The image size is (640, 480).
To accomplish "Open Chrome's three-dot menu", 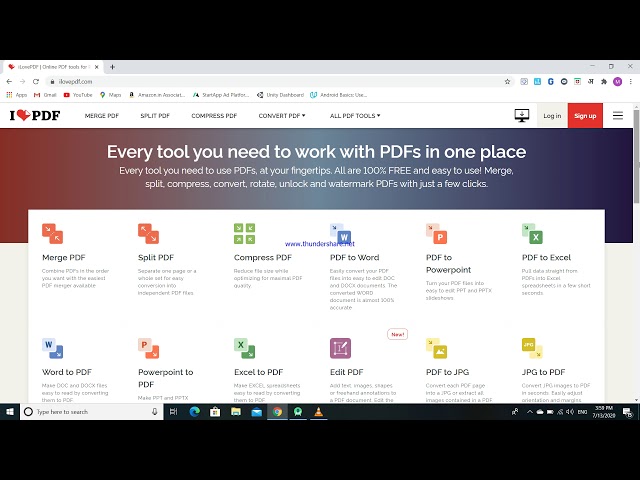I will point(631,82).
